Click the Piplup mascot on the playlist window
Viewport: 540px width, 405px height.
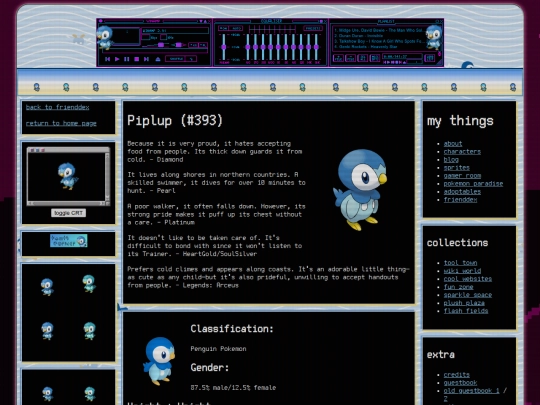tap(433, 37)
